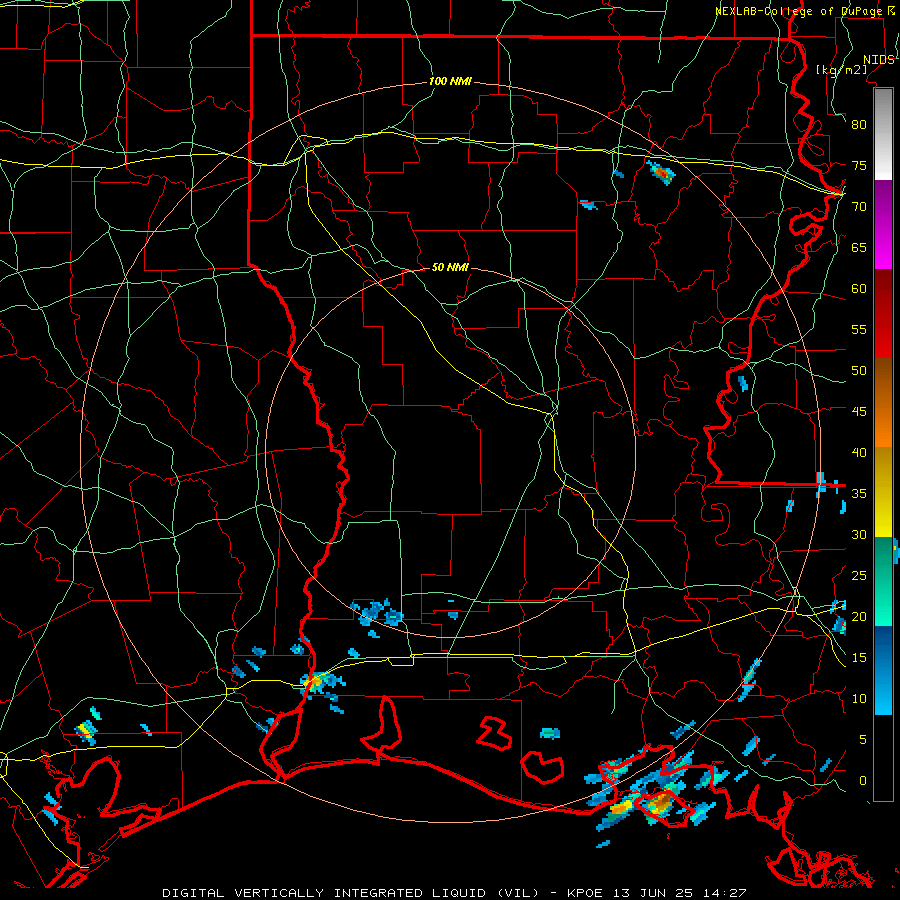Pick the magenta-purple segment of the color bar
Image resolution: width=900 pixels, height=900 pixels.
pyautogui.click(x=883, y=224)
